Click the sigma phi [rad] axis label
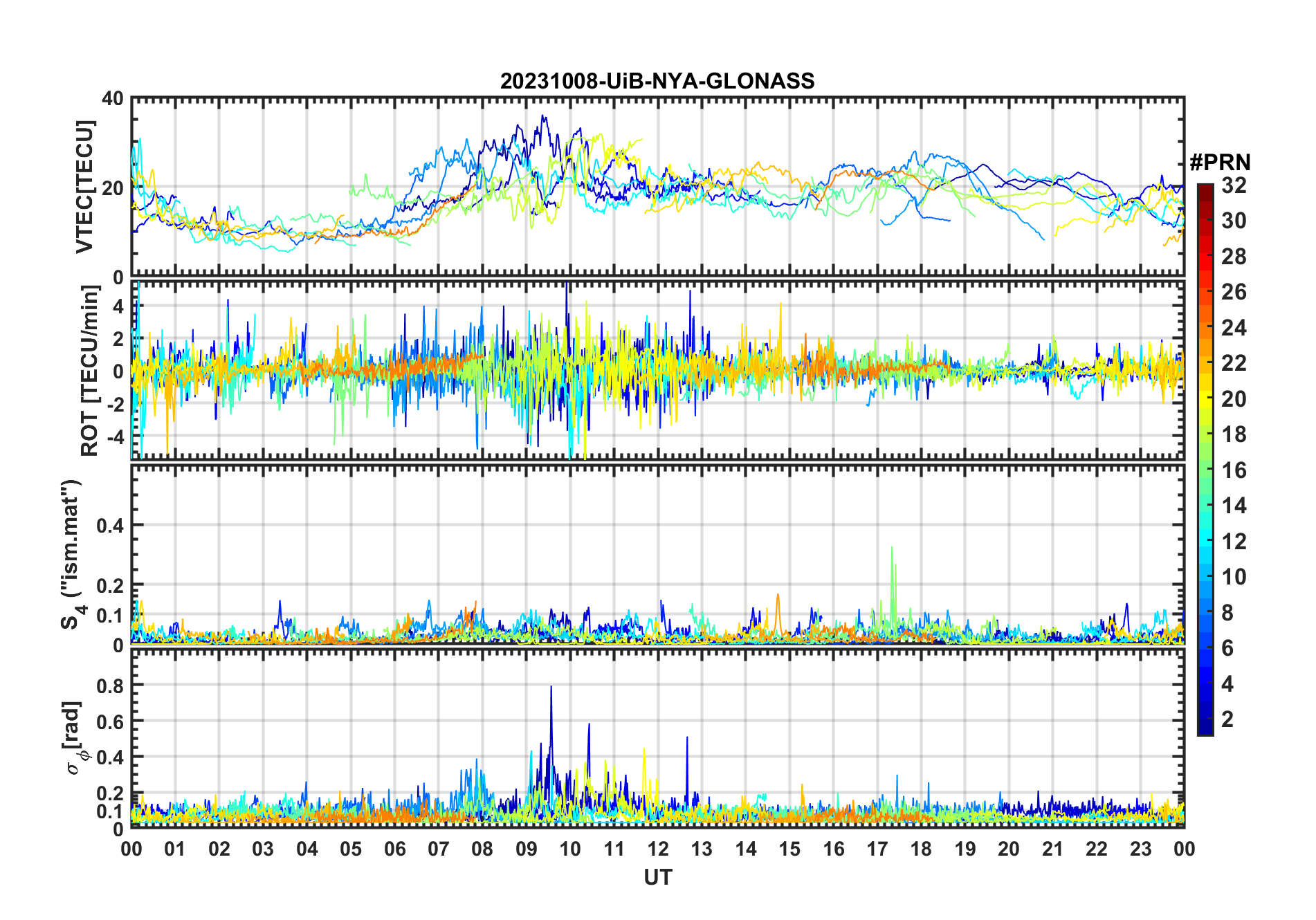 [x=74, y=738]
